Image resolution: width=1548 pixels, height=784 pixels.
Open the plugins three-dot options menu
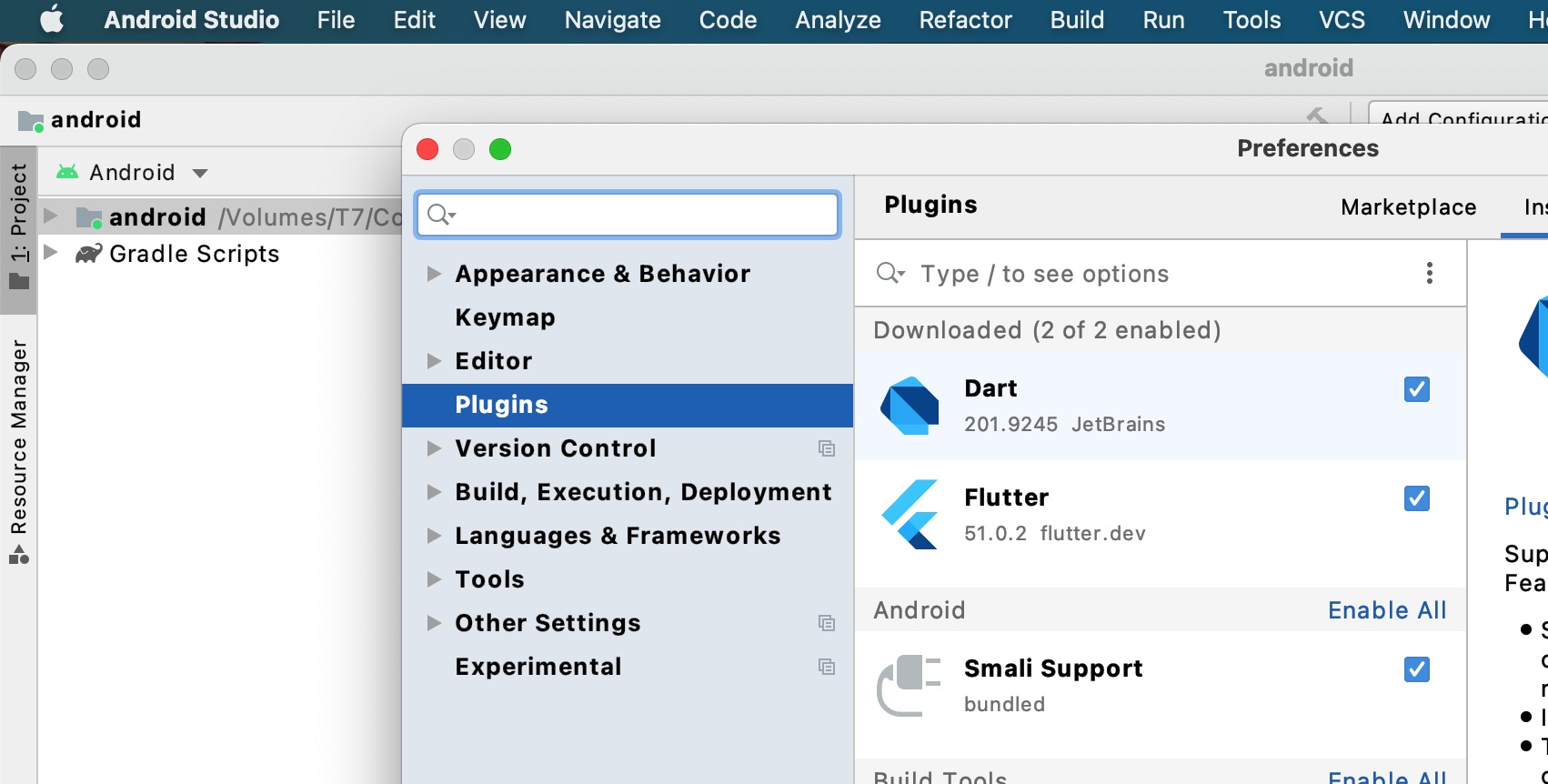pyautogui.click(x=1429, y=273)
